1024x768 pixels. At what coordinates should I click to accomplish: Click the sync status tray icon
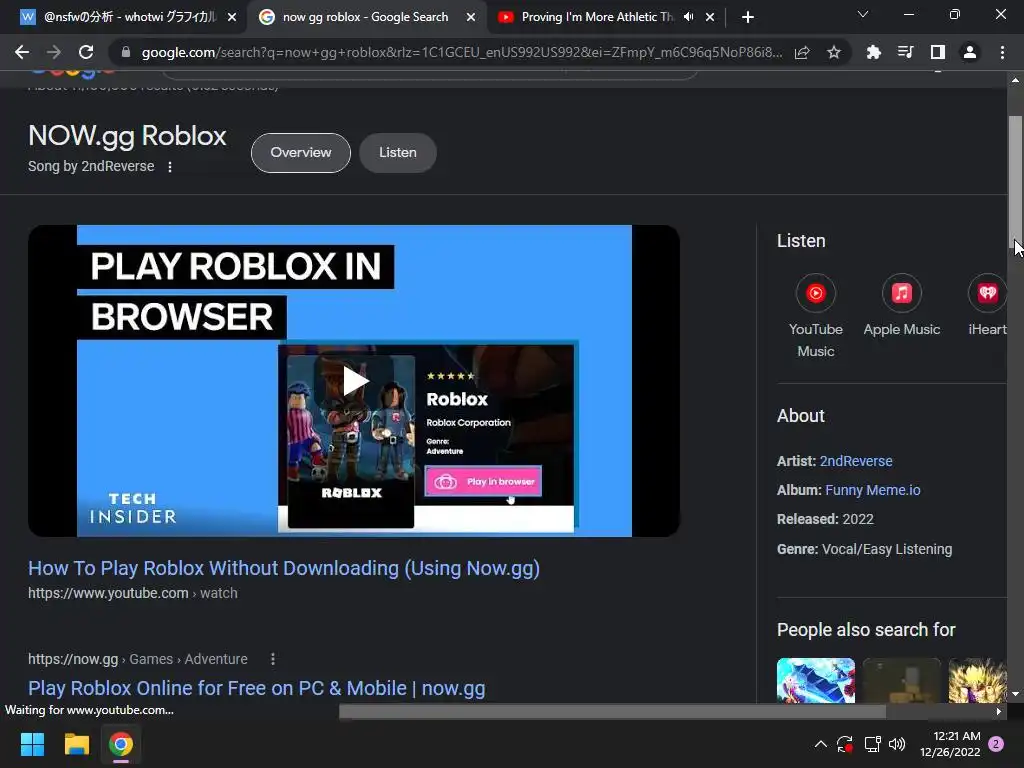(x=844, y=744)
